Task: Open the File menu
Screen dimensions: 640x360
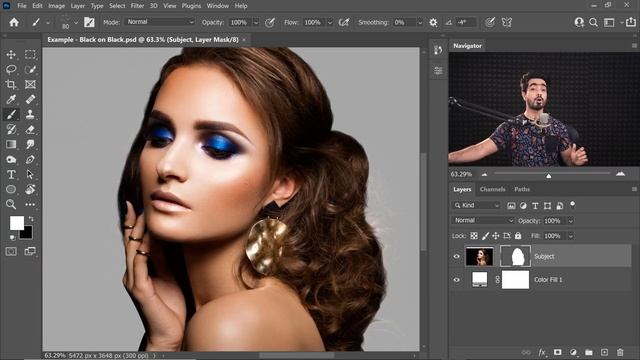Action: [22, 6]
